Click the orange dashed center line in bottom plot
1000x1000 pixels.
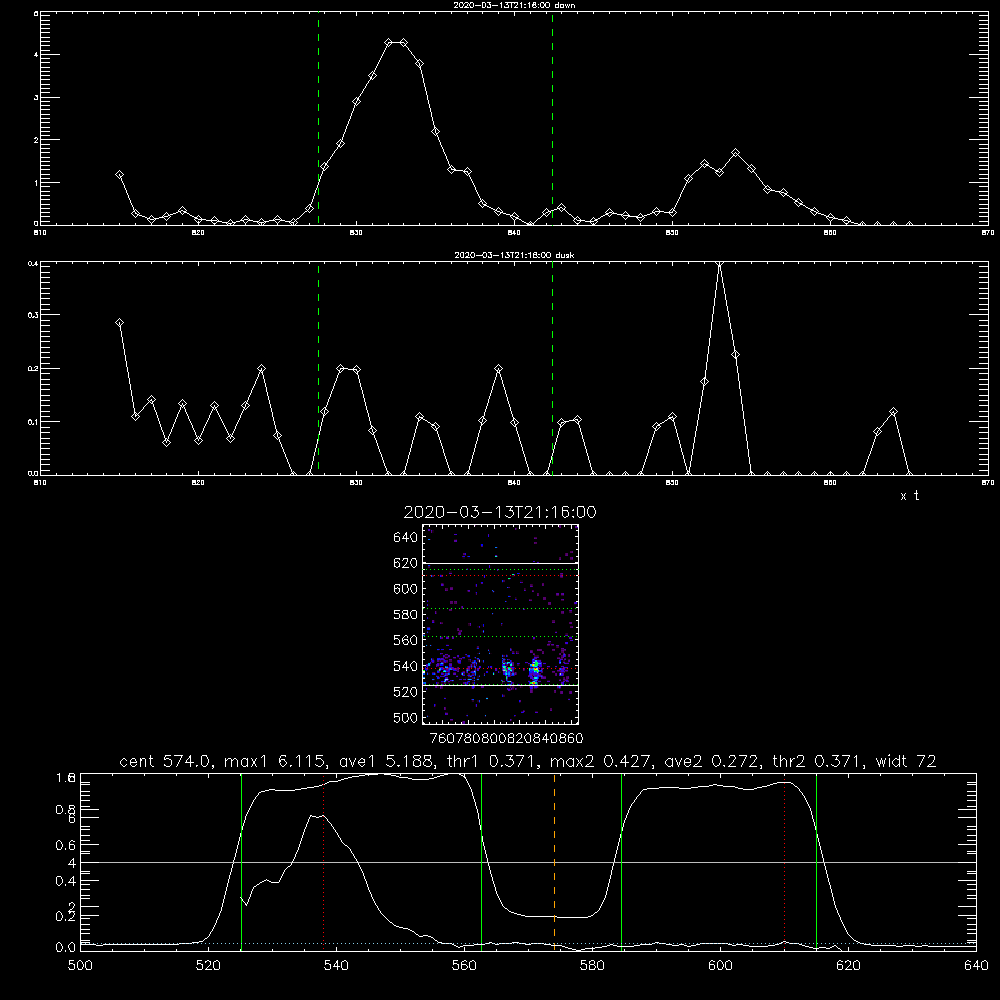tap(554, 861)
